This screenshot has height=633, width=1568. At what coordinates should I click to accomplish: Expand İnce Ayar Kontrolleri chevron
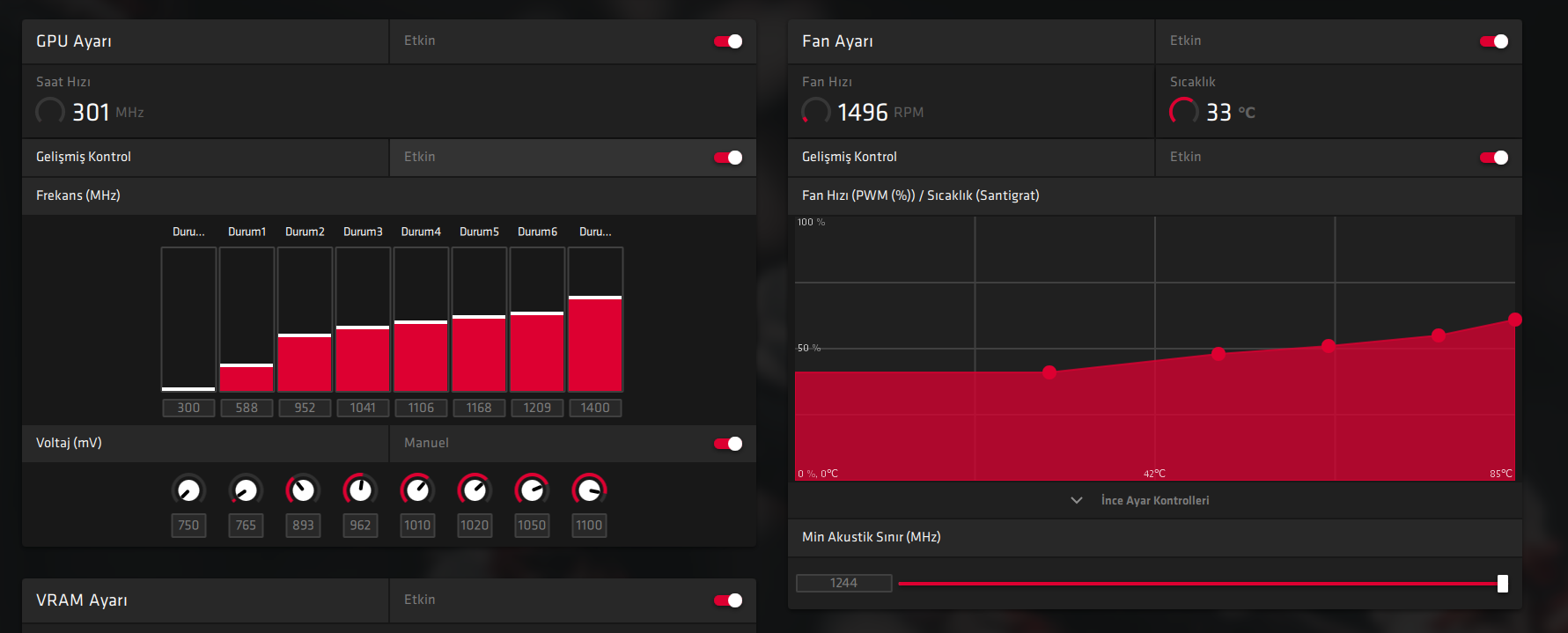point(1076,500)
